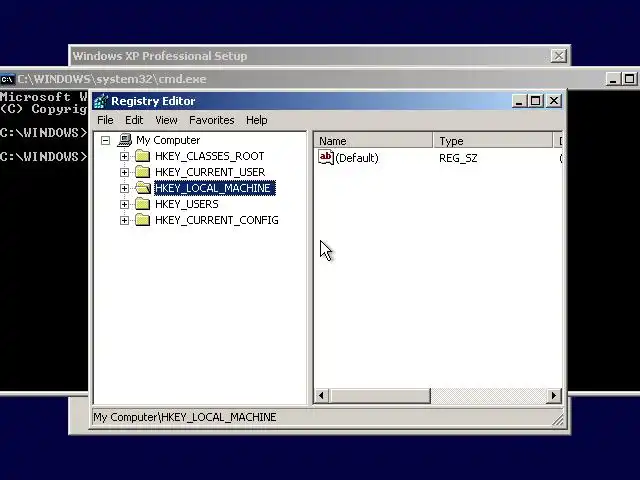The image size is (640, 480).
Task: Expand the HKEY_LOCAL_MACHINE key
Action: [124, 188]
